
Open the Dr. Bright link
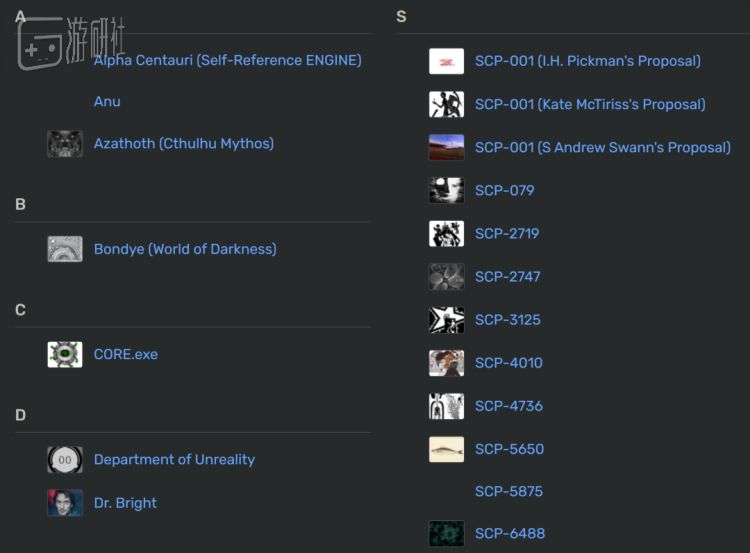pos(125,503)
